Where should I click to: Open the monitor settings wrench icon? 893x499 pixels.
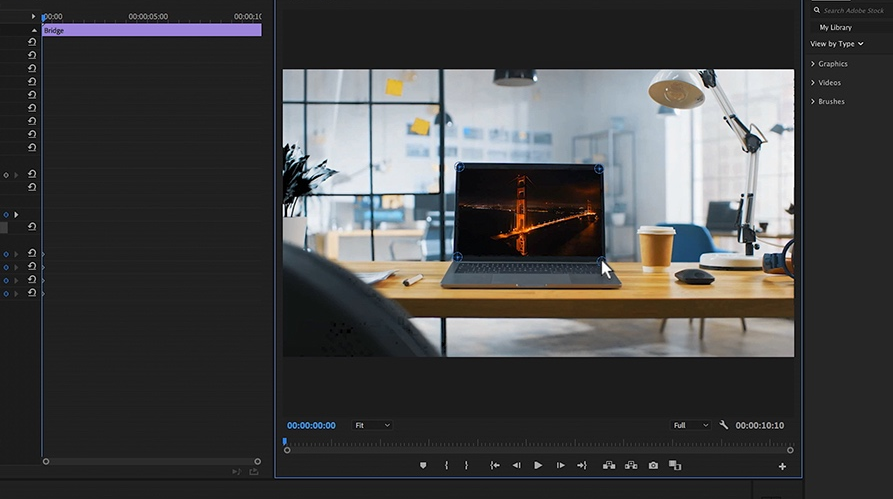pyautogui.click(x=724, y=425)
